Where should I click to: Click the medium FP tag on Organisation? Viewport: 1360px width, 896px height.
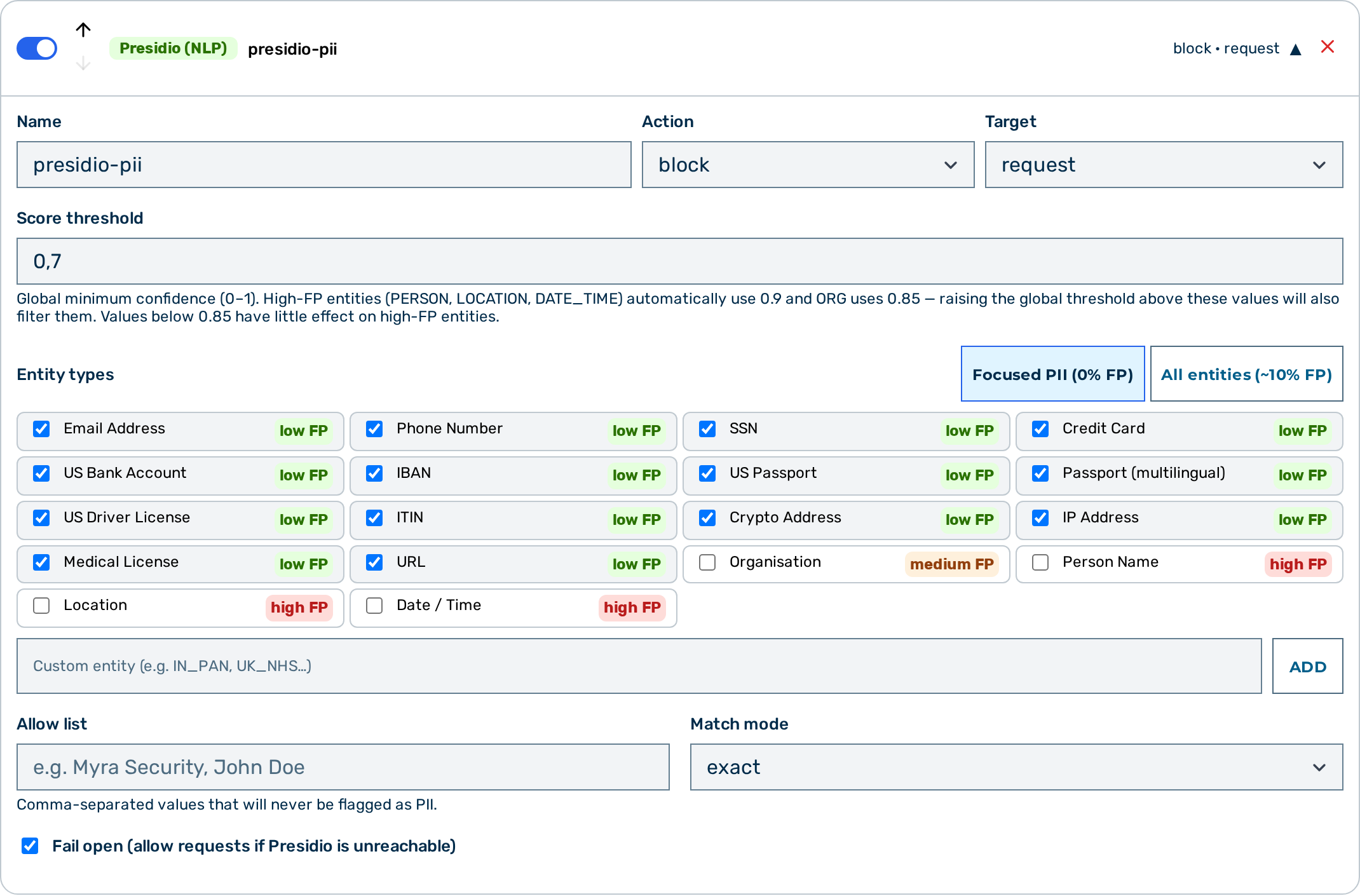pyautogui.click(x=951, y=564)
